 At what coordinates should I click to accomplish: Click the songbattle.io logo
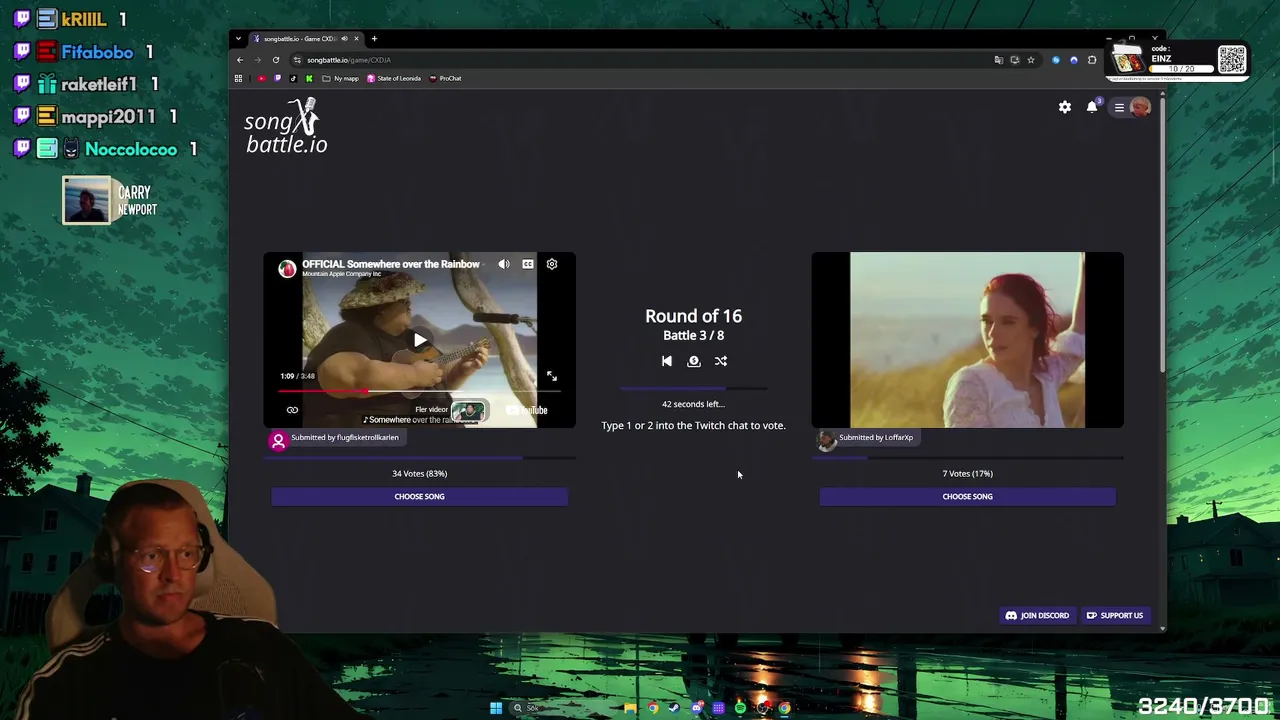coord(286,127)
